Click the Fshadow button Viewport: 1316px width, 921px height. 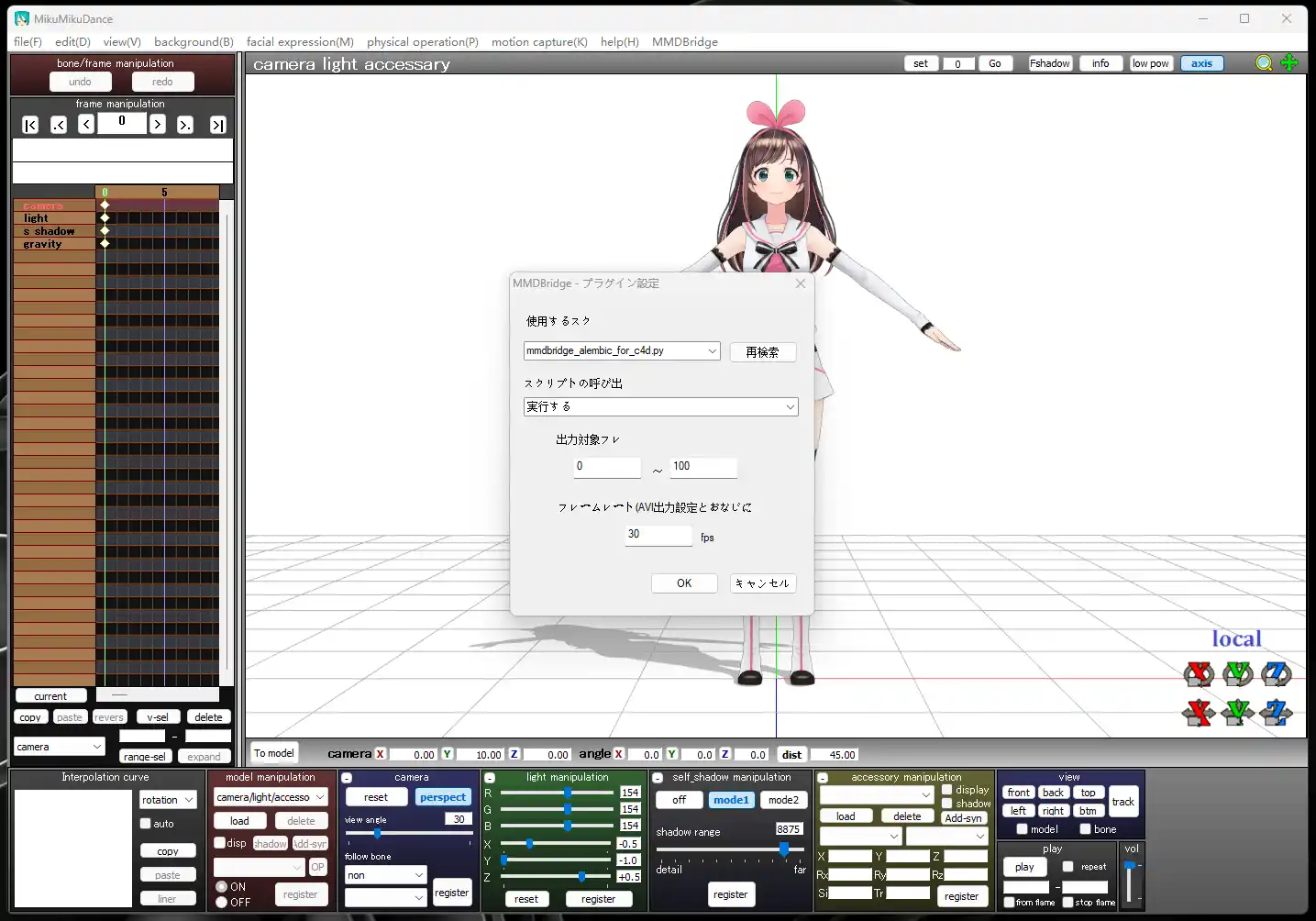1050,63
